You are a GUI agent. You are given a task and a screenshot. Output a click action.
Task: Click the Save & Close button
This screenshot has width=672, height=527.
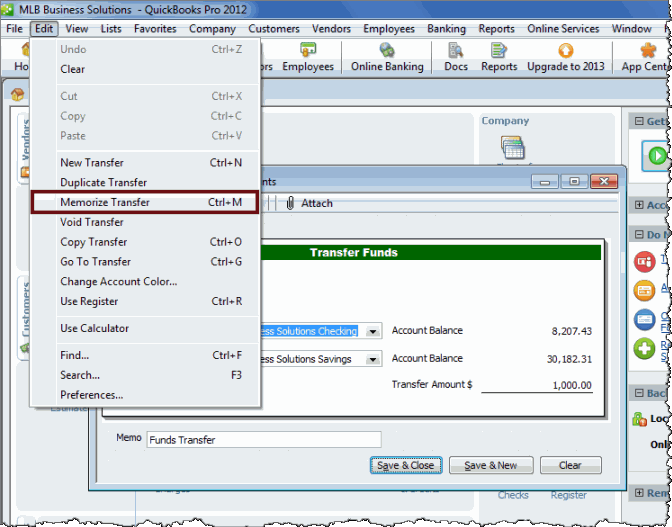tap(406, 465)
